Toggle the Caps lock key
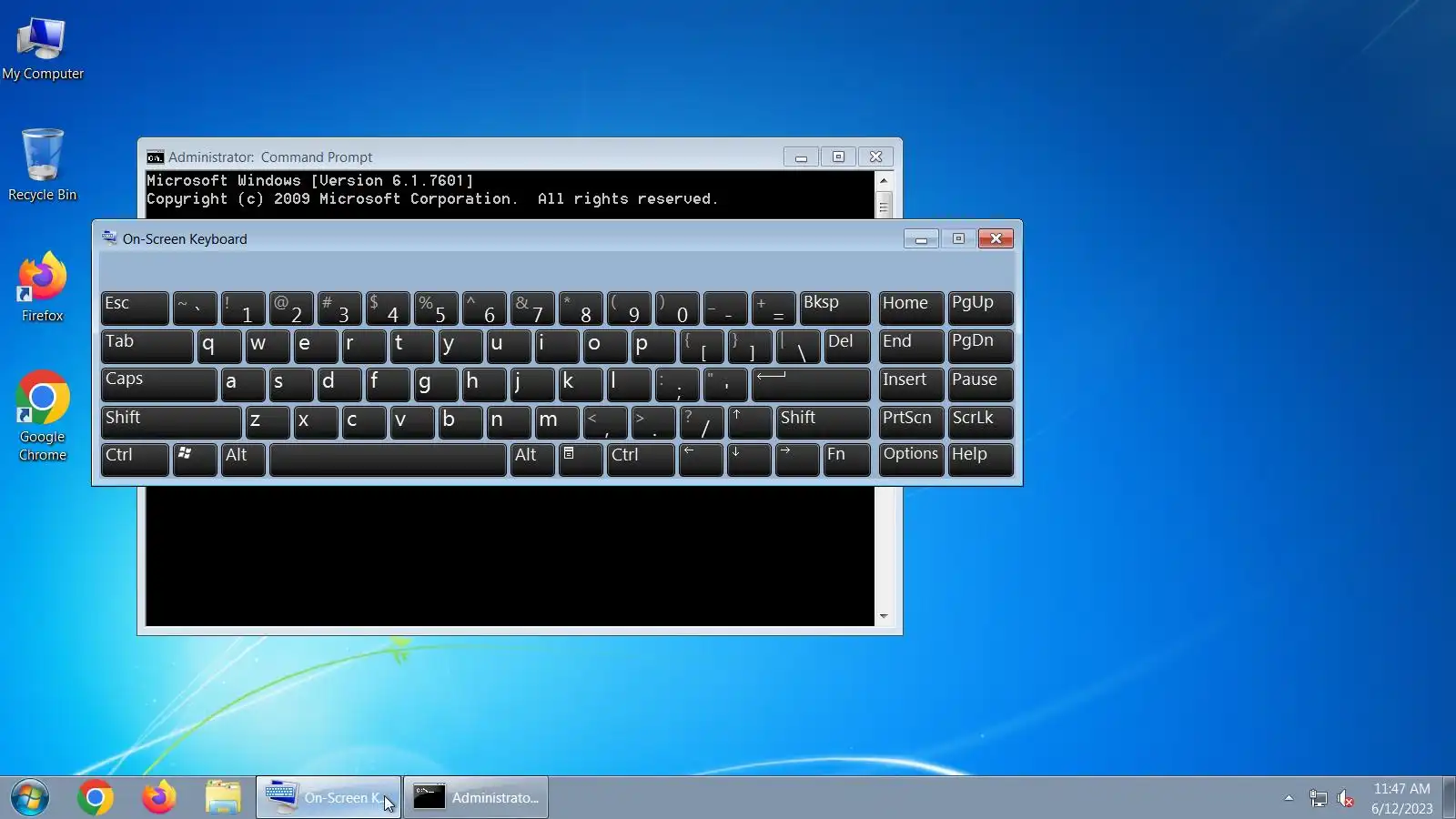The image size is (1456, 819). tap(159, 385)
